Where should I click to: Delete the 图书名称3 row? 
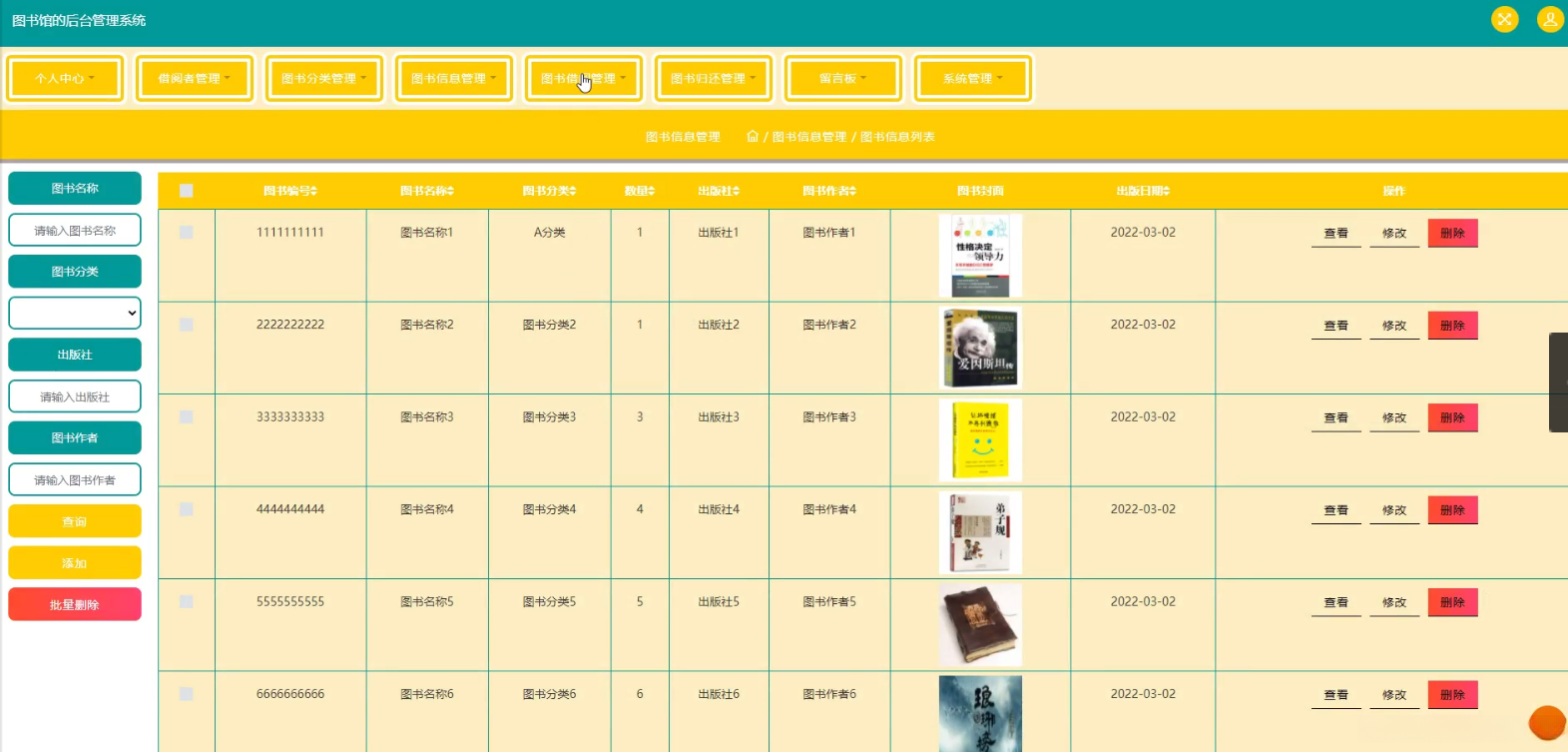pos(1452,417)
